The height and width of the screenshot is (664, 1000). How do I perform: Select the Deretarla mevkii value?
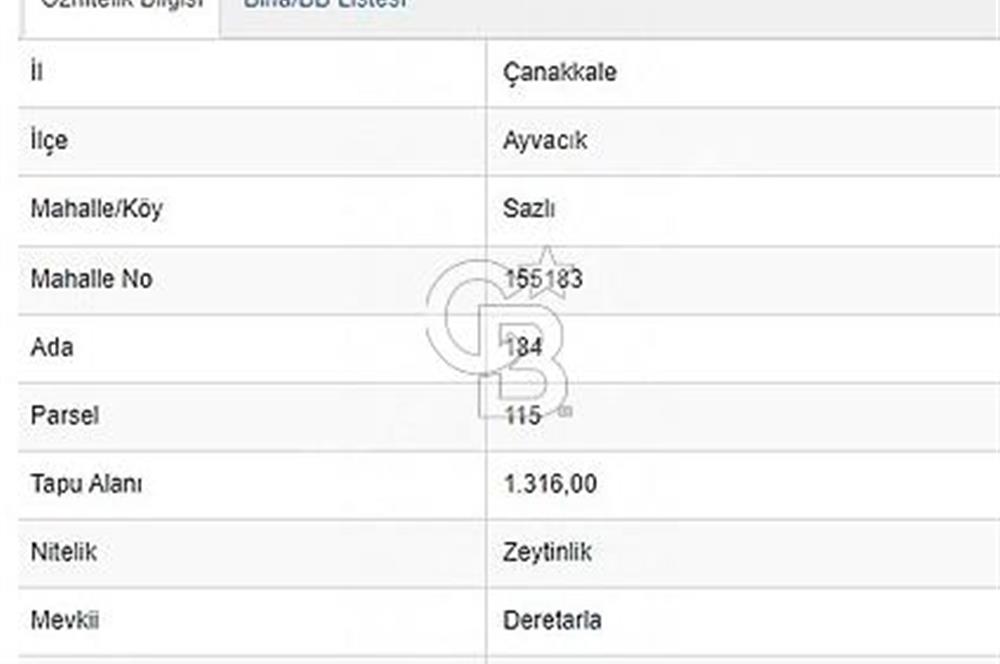pyautogui.click(x=552, y=620)
